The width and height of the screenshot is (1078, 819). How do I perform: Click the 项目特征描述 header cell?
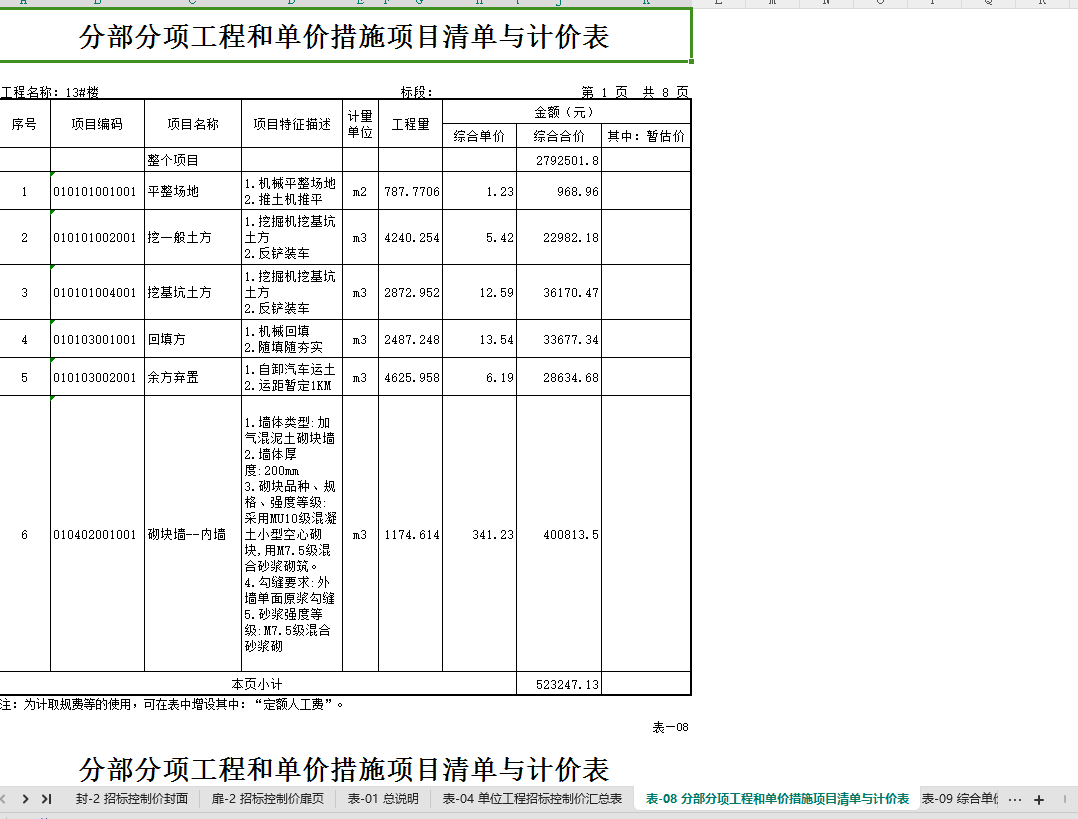point(292,124)
